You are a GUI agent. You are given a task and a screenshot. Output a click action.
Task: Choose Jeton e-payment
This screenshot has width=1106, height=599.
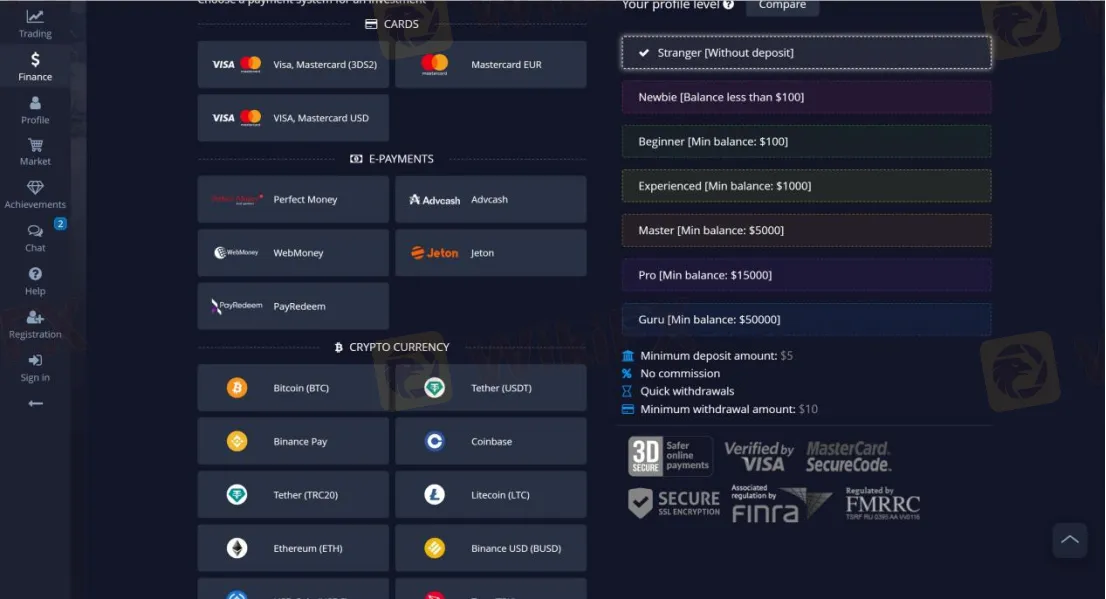click(x=490, y=253)
